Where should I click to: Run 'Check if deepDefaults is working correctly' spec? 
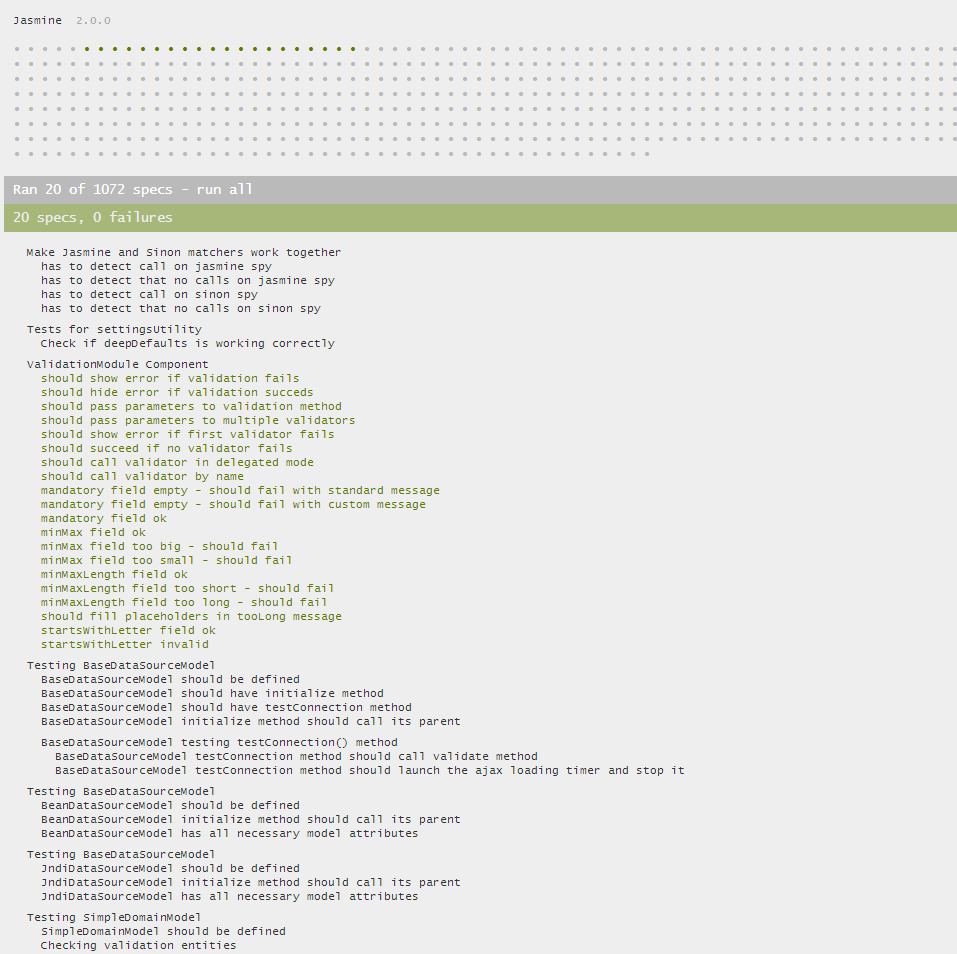pos(187,343)
